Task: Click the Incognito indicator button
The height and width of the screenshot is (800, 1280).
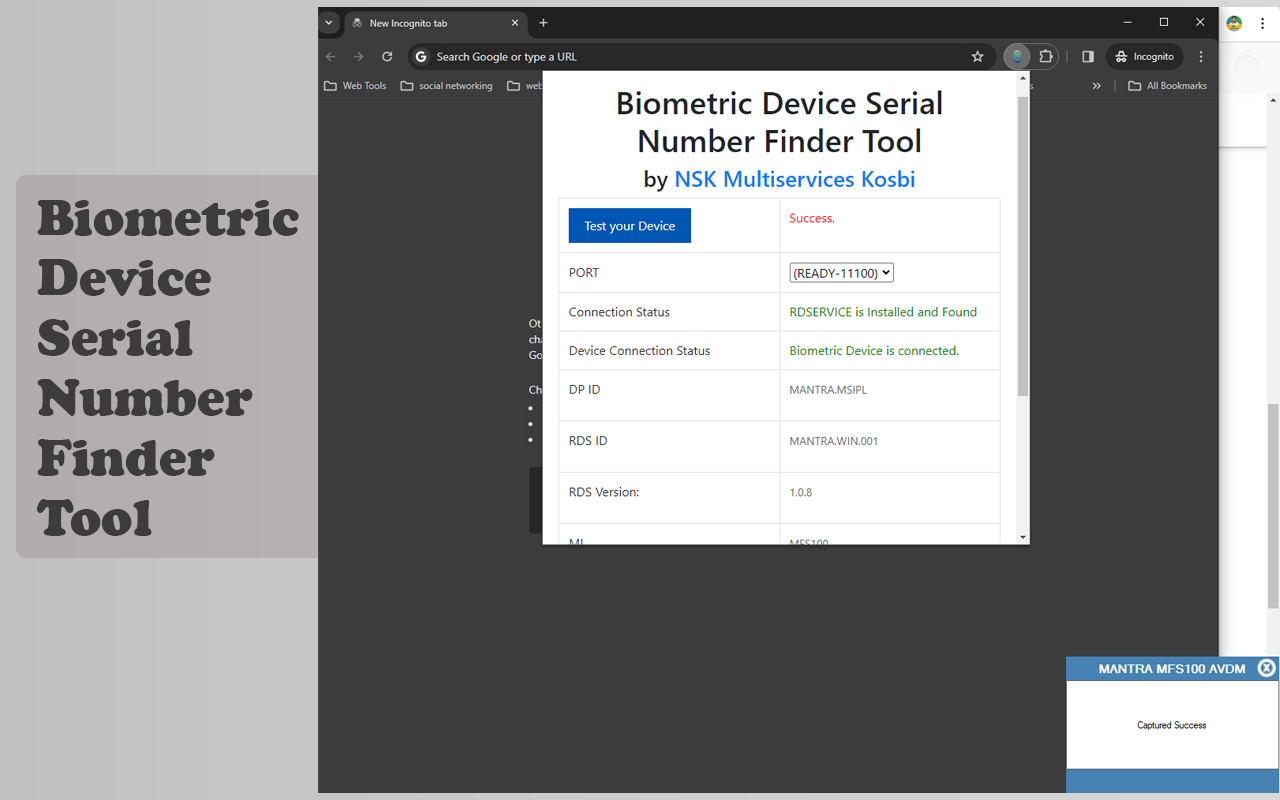Action: [x=1144, y=56]
